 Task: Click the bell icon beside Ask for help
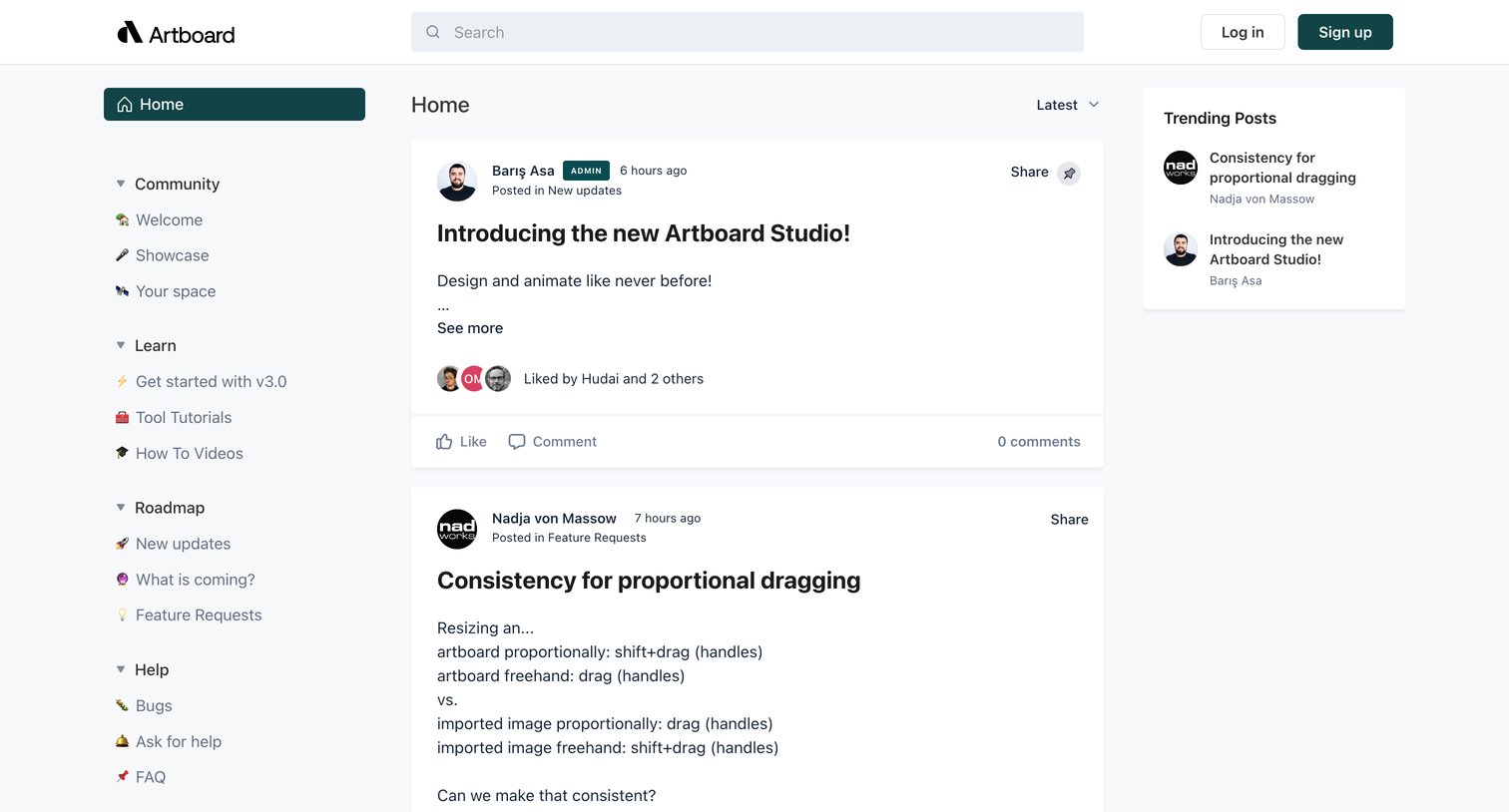[122, 741]
